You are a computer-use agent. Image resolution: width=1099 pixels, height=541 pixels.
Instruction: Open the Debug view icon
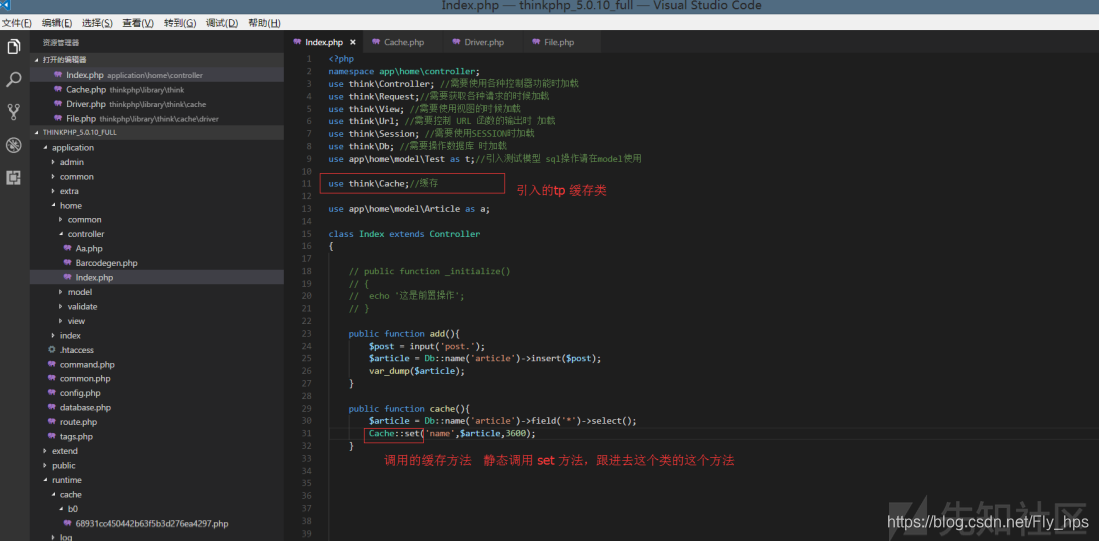13,145
